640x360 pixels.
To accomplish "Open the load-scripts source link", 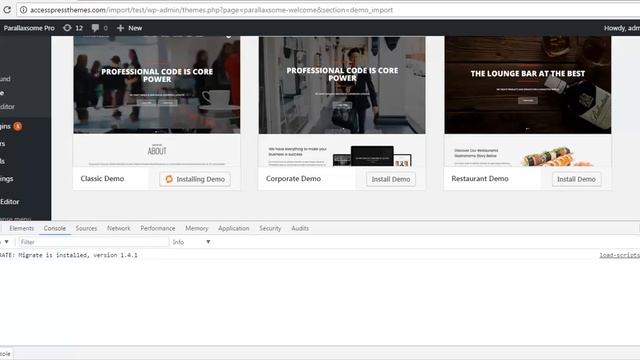I will [620, 255].
